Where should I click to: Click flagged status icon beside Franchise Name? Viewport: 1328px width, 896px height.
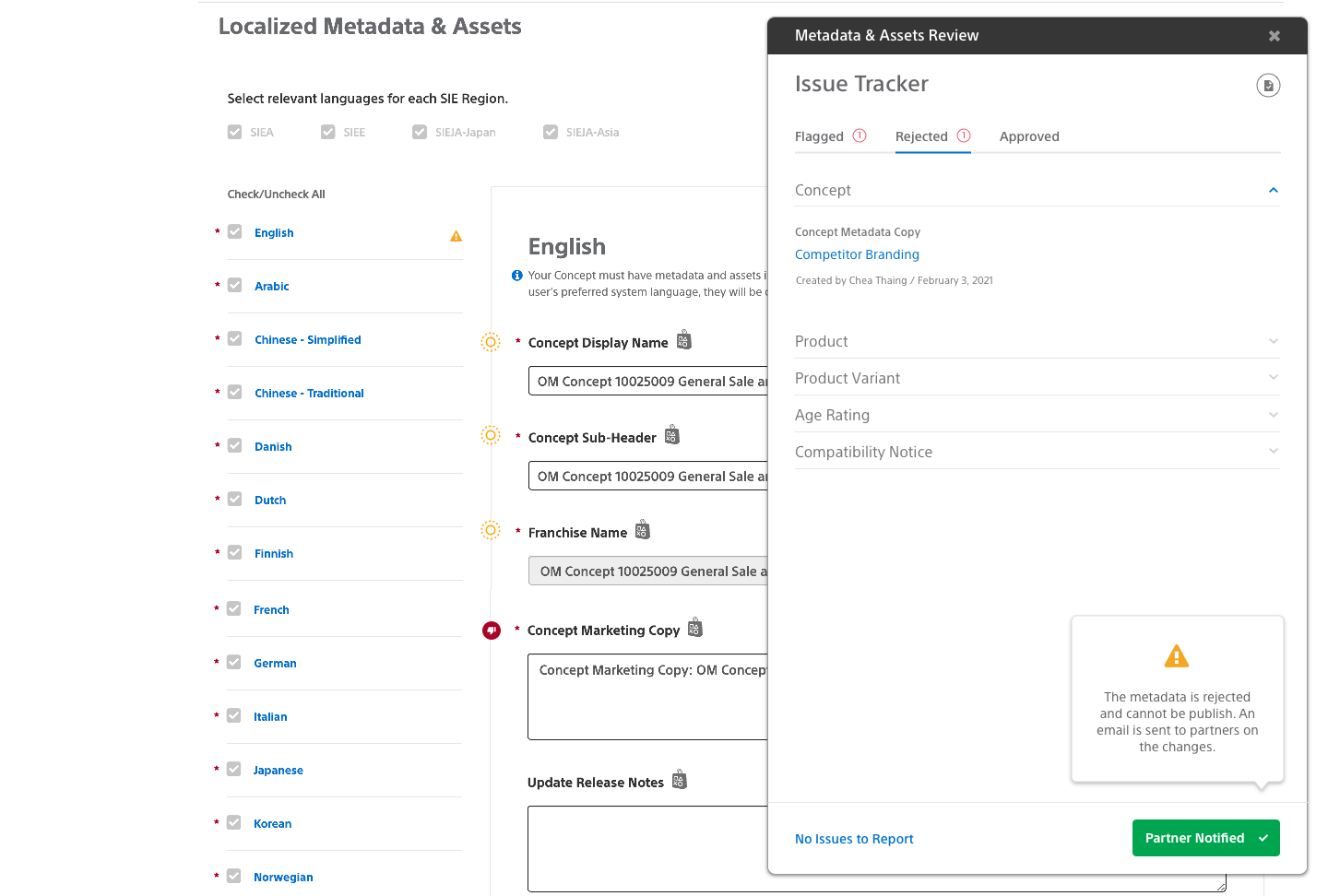491,530
